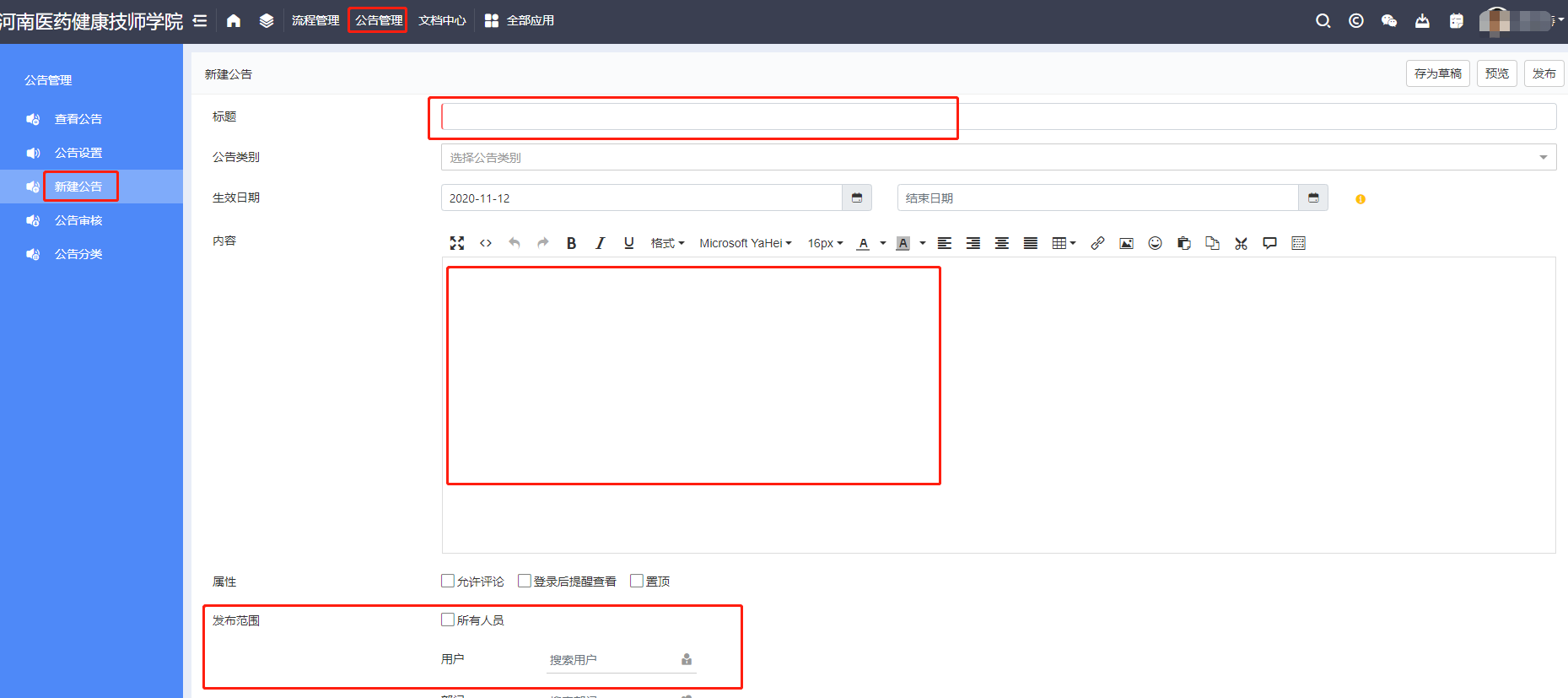Toggle bold formatting
Screen dimensions: 1568x698
pyautogui.click(x=571, y=243)
